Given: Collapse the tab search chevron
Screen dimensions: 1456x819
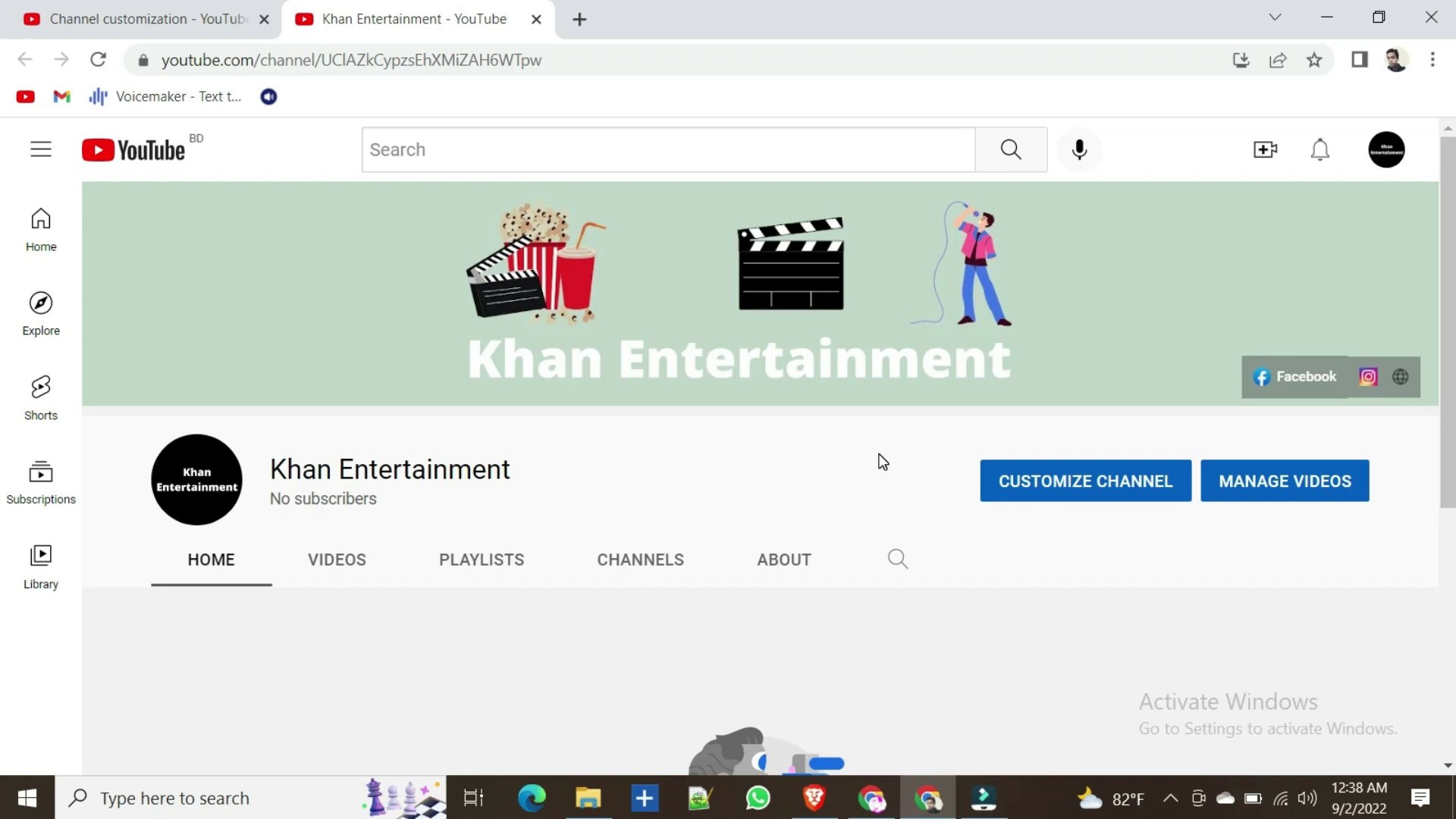Looking at the screenshot, I should (1276, 17).
